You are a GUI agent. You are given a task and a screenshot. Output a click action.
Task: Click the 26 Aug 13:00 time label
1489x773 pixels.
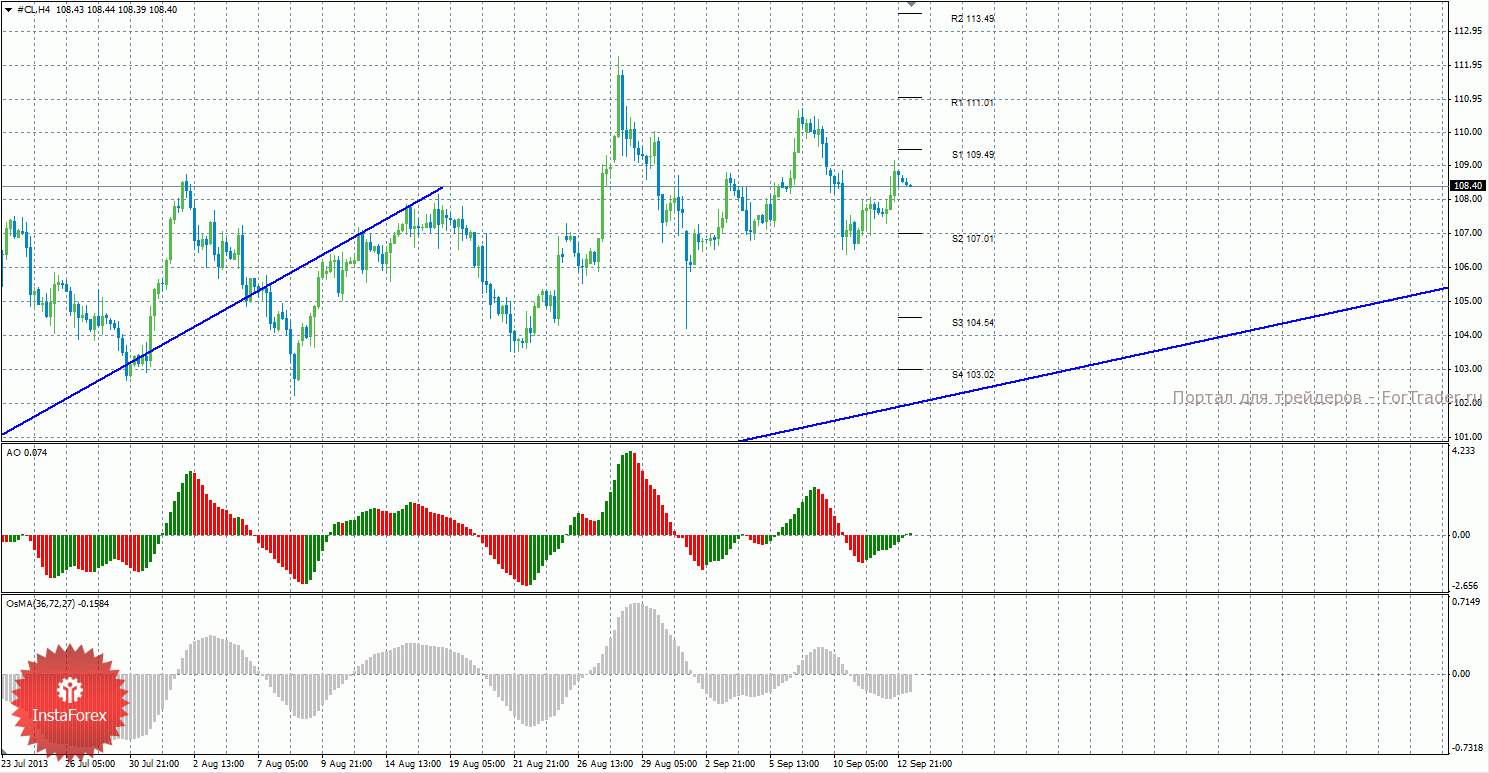(605, 765)
